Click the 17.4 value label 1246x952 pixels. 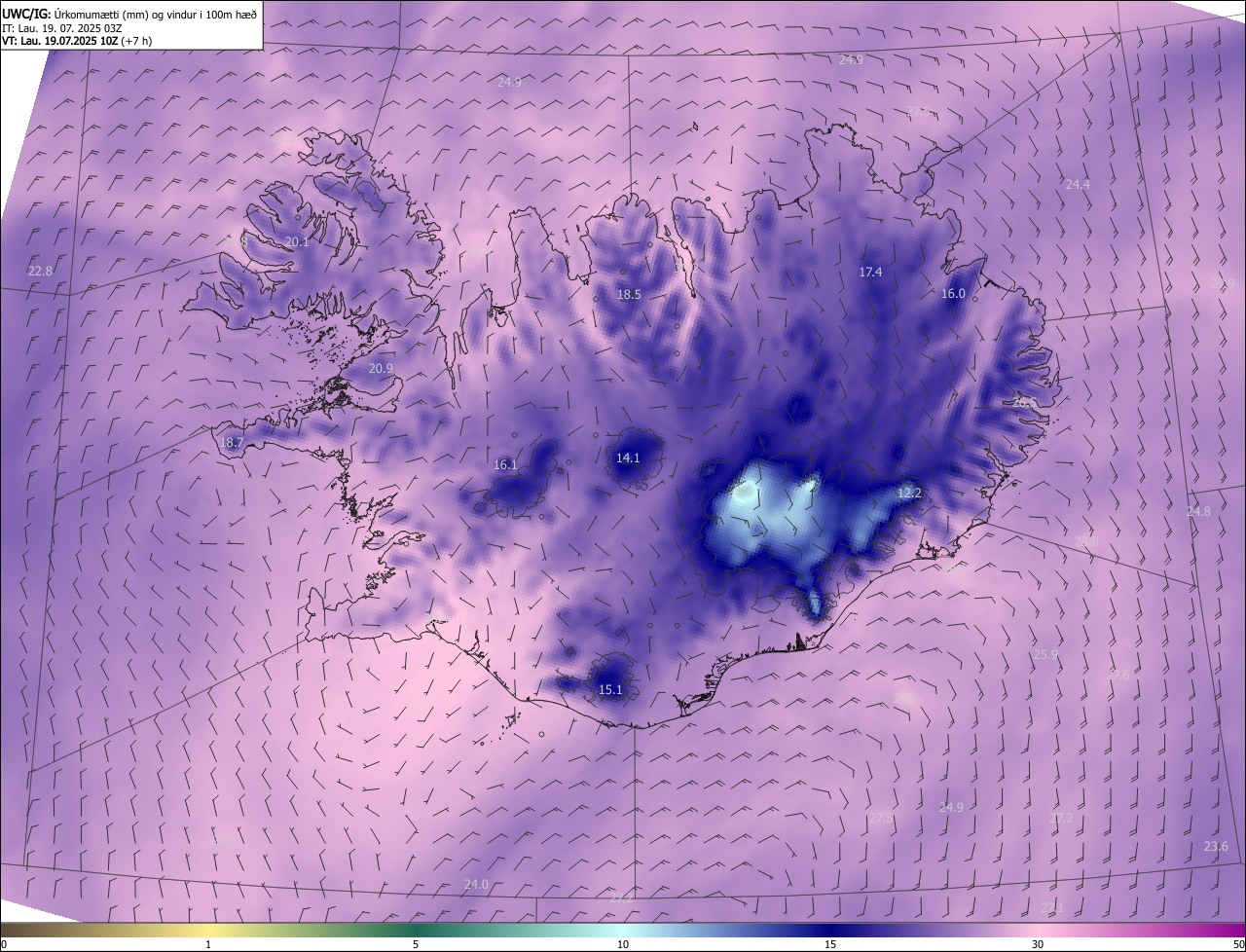[870, 273]
